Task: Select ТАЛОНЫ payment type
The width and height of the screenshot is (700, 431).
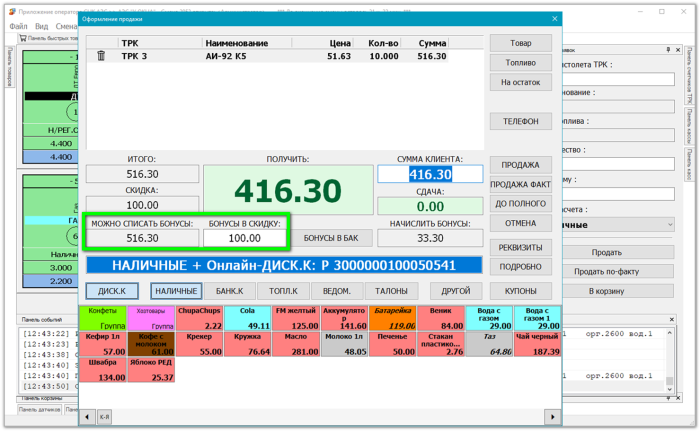Action: (x=391, y=291)
